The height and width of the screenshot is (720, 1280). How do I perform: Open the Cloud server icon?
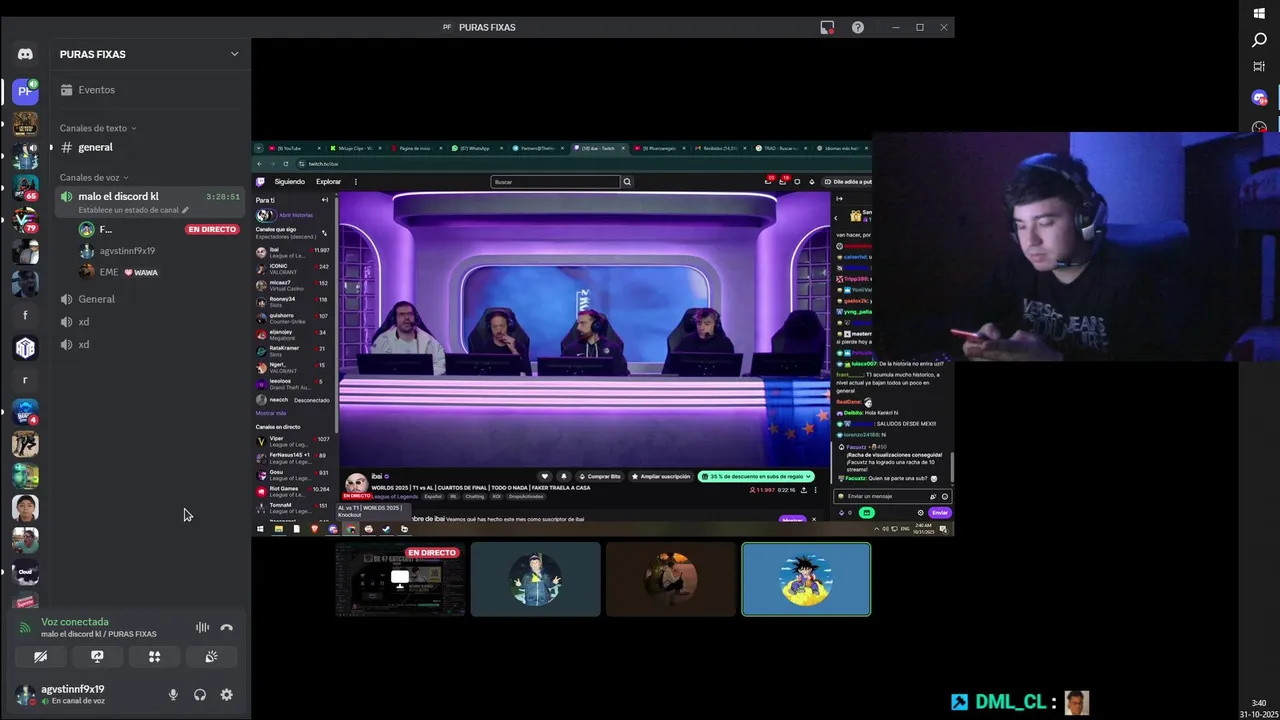(25, 572)
